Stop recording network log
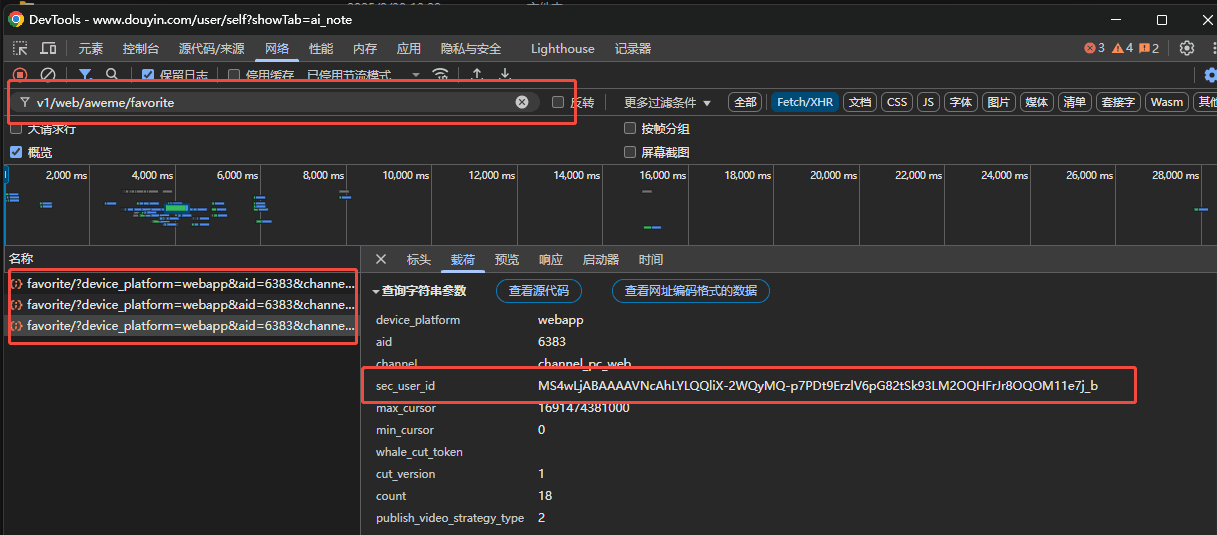The width and height of the screenshot is (1217, 535). pos(20,75)
